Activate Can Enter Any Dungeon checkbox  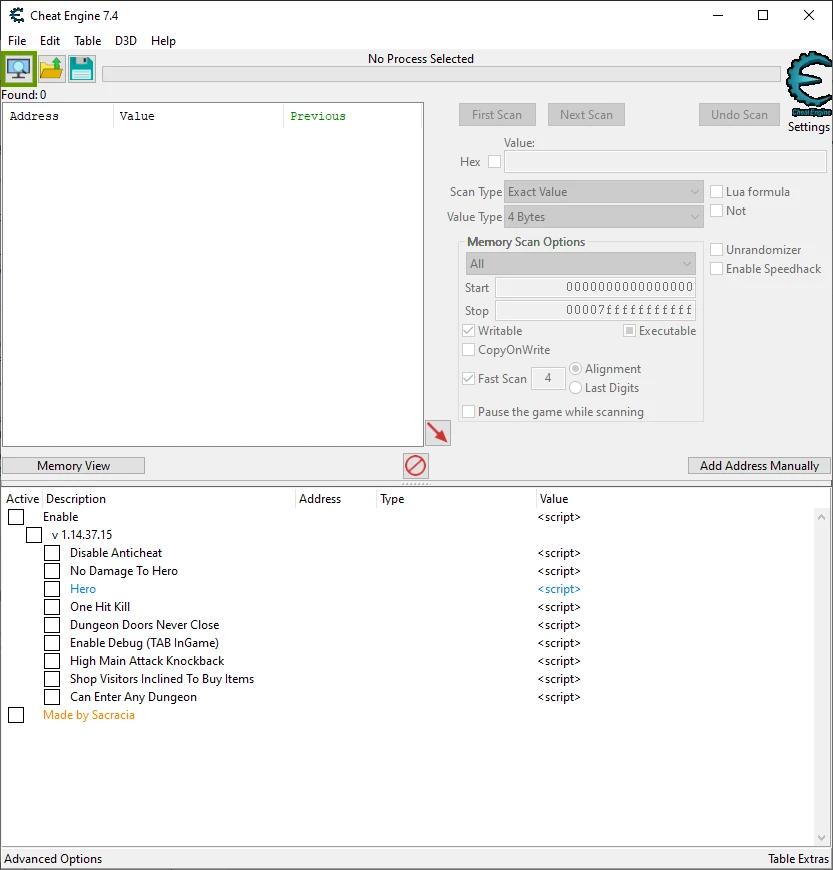tap(52, 697)
